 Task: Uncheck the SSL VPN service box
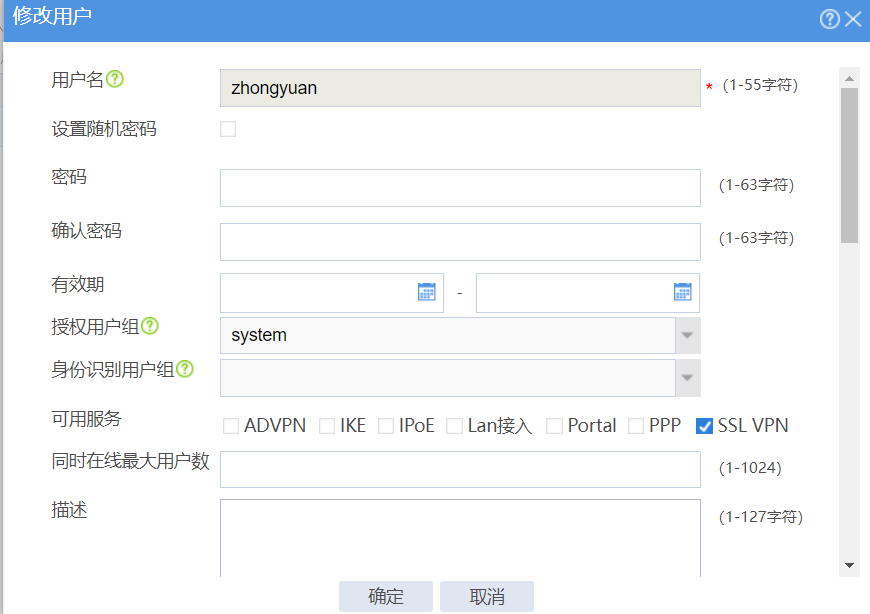(x=704, y=426)
